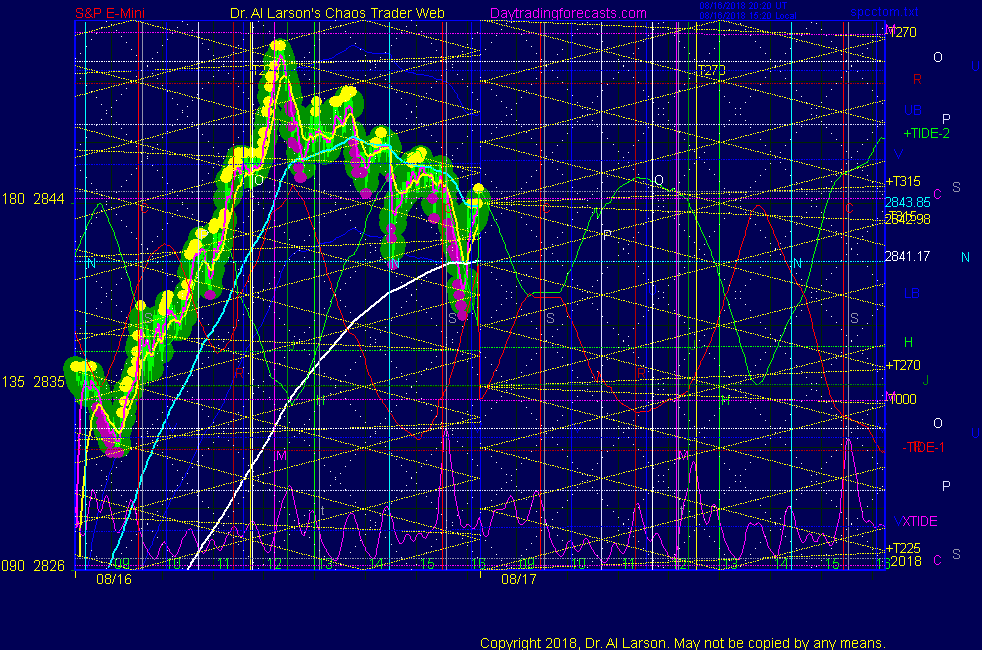
Task: Click the "08/16/2018 20:20 UT" timestamp
Action: (x=743, y=6)
